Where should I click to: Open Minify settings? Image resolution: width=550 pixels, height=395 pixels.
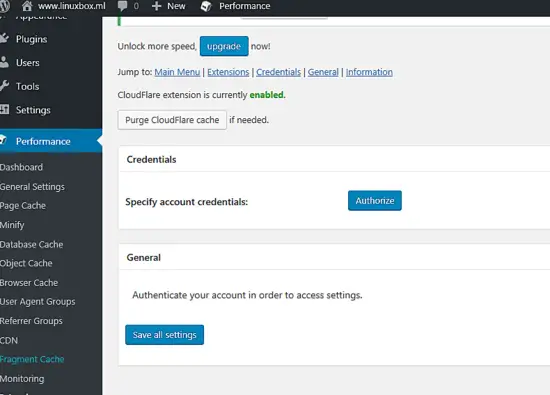[12, 225]
